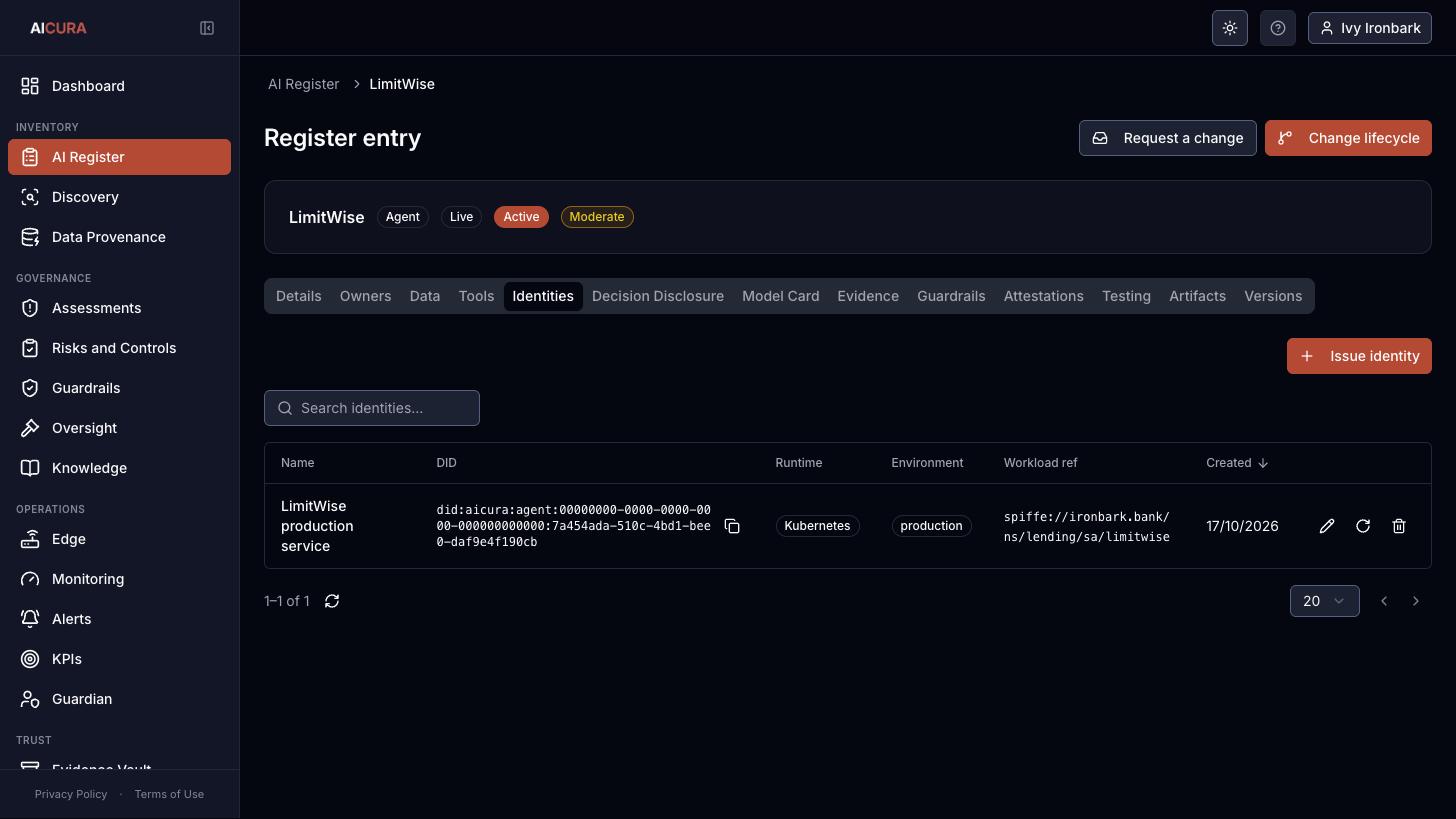The image size is (1456, 819).
Task: Toggle light/dark theme sun icon
Action: (1230, 28)
